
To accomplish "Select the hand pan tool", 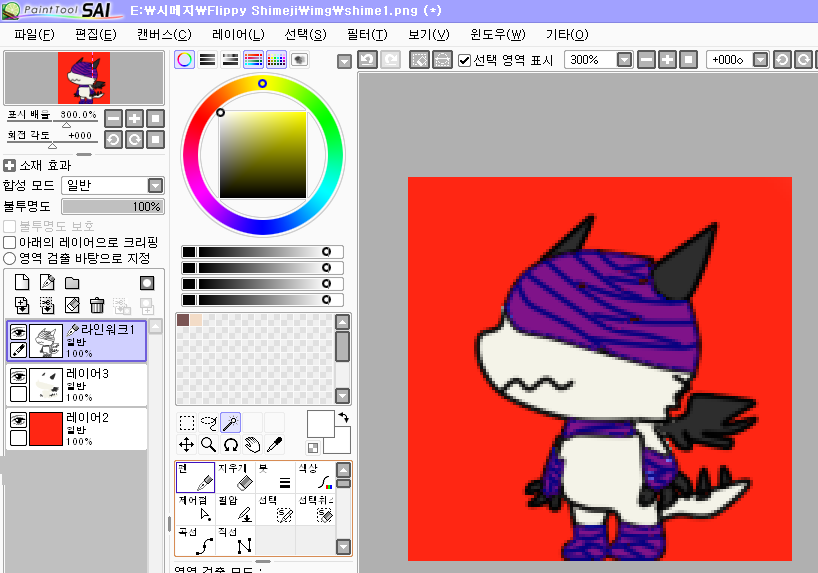I will point(252,445).
